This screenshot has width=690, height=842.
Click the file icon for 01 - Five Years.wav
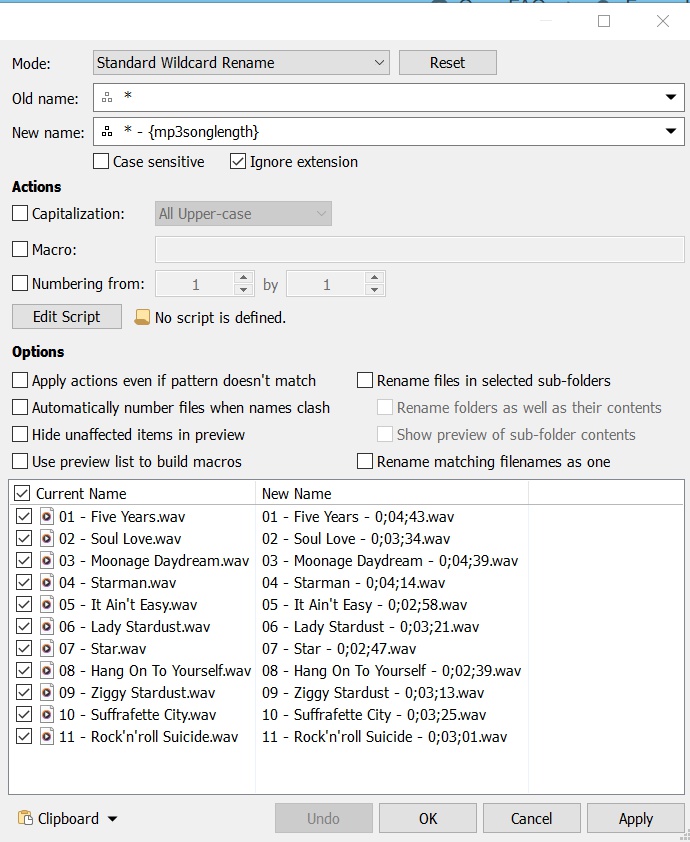pyautogui.click(x=47, y=517)
